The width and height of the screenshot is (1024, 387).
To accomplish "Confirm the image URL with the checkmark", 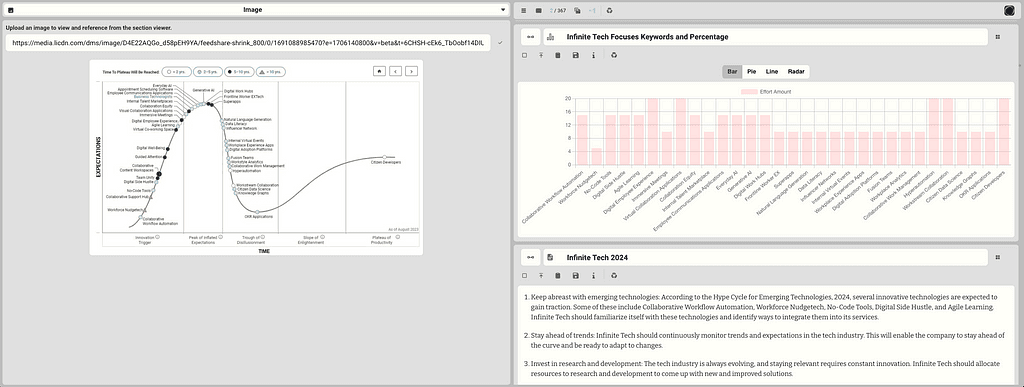I will coord(500,42).
